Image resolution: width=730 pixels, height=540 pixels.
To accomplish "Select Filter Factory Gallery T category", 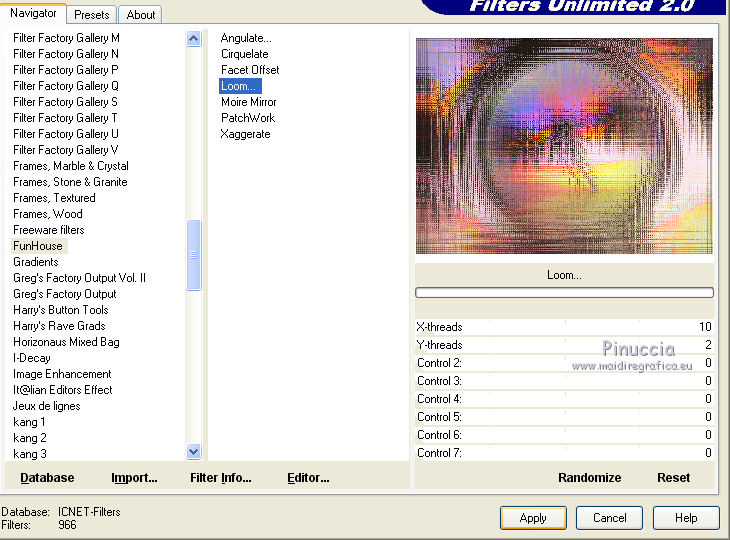I will point(65,118).
